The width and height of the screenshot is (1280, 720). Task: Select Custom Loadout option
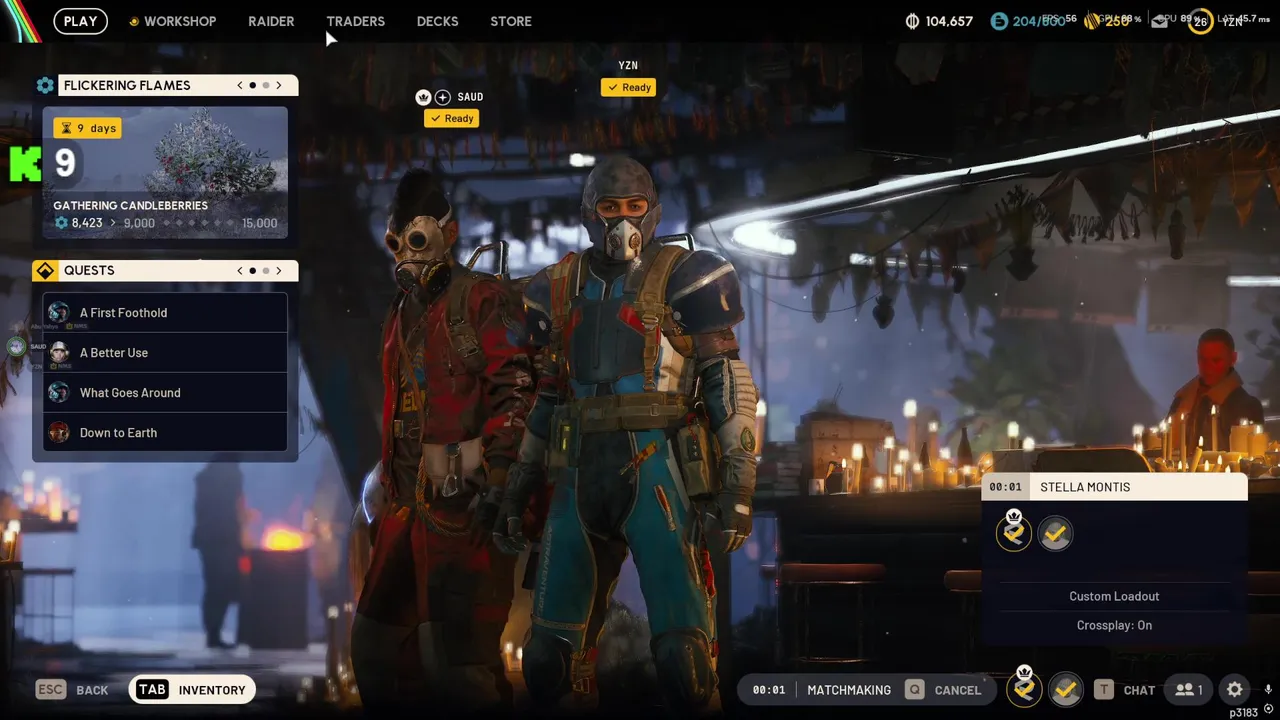pos(1114,596)
